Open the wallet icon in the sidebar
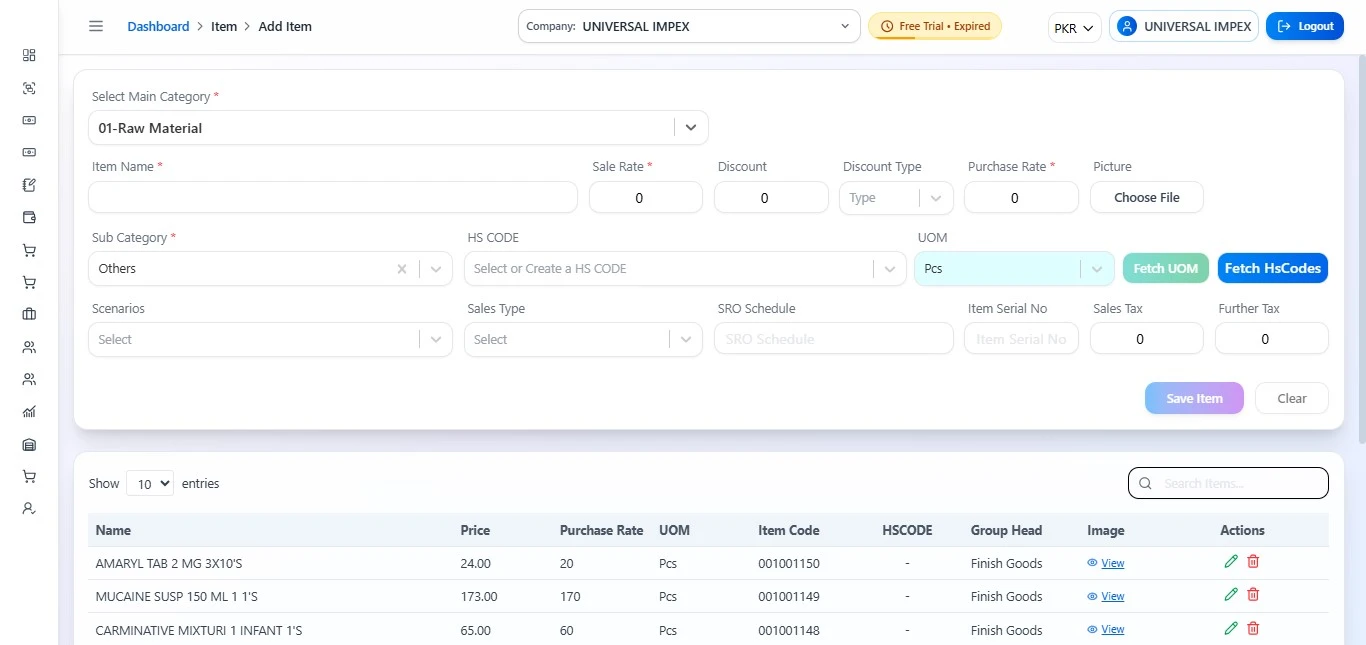 click(29, 217)
